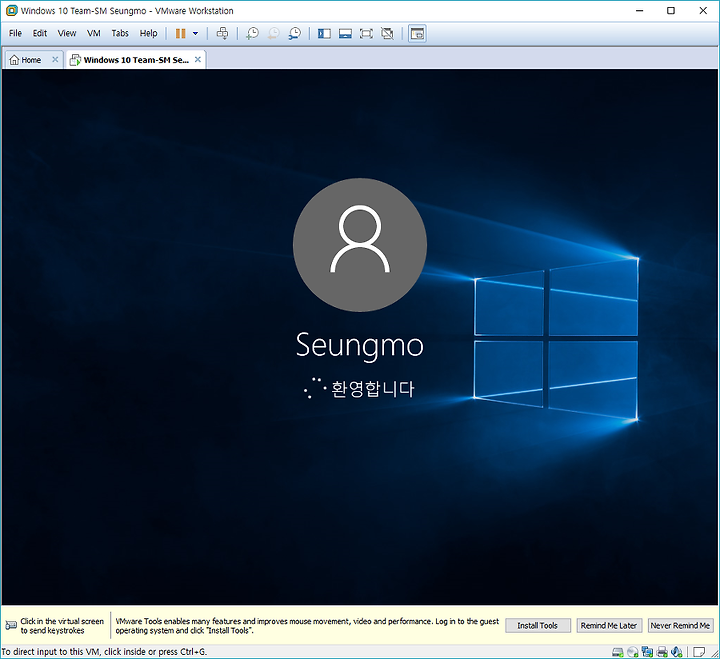
Task: Click the sound card status icon
Action: click(677, 652)
